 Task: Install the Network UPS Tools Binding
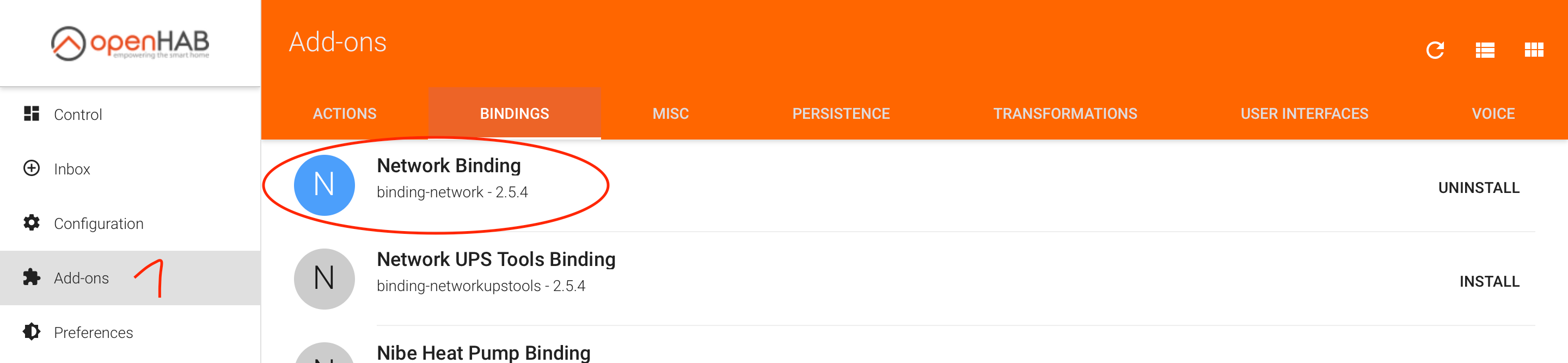coord(1489,282)
